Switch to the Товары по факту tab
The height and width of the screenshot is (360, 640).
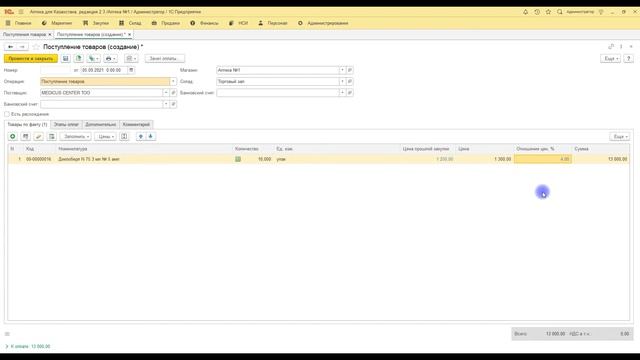tap(27, 124)
